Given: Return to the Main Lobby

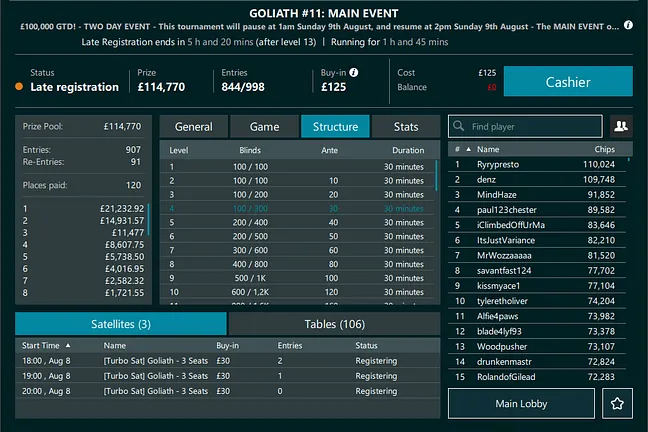Looking at the screenshot, I should [520, 404].
